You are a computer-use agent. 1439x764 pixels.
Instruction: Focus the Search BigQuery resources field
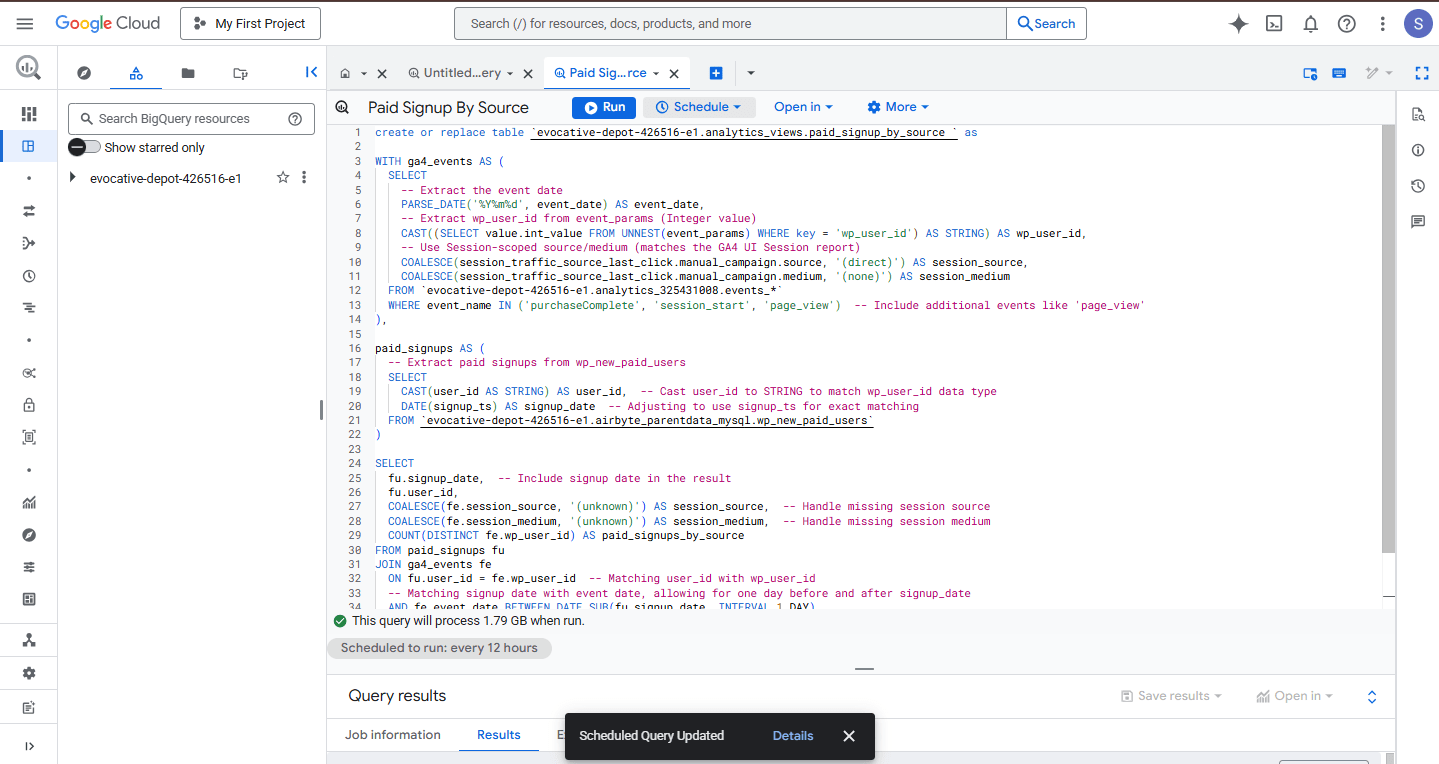coord(191,118)
